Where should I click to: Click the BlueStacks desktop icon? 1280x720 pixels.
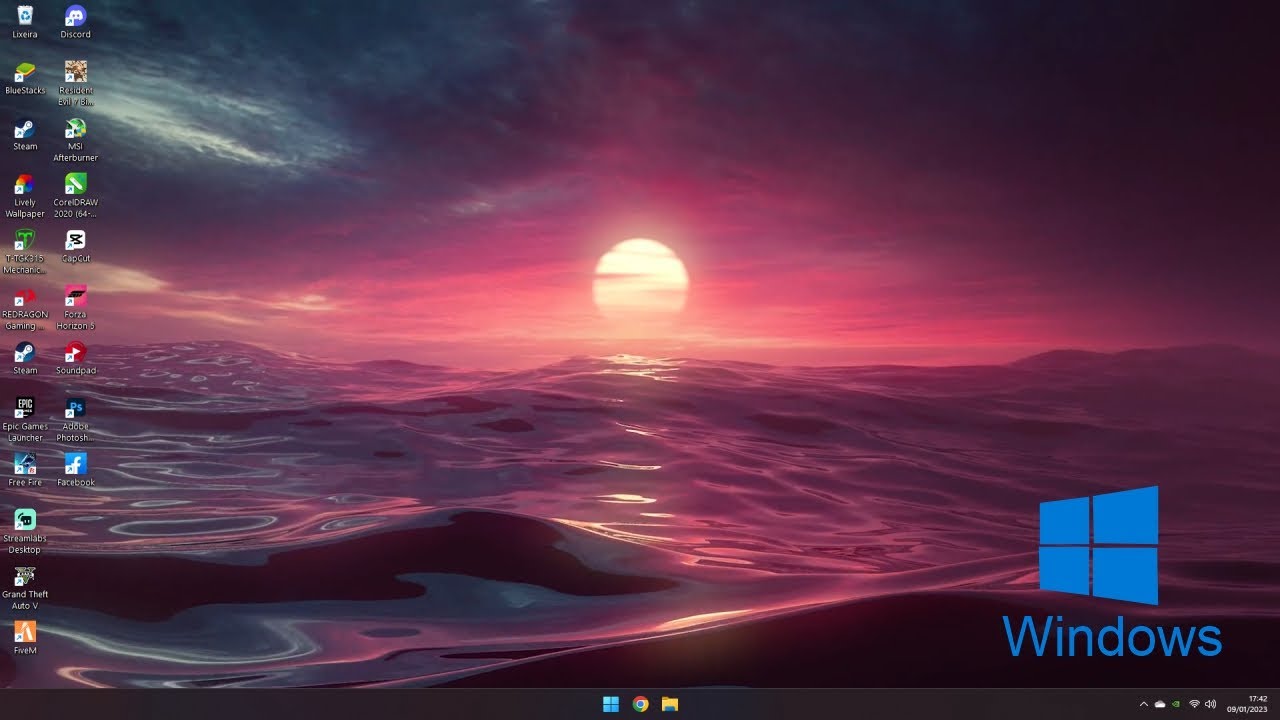(x=25, y=77)
